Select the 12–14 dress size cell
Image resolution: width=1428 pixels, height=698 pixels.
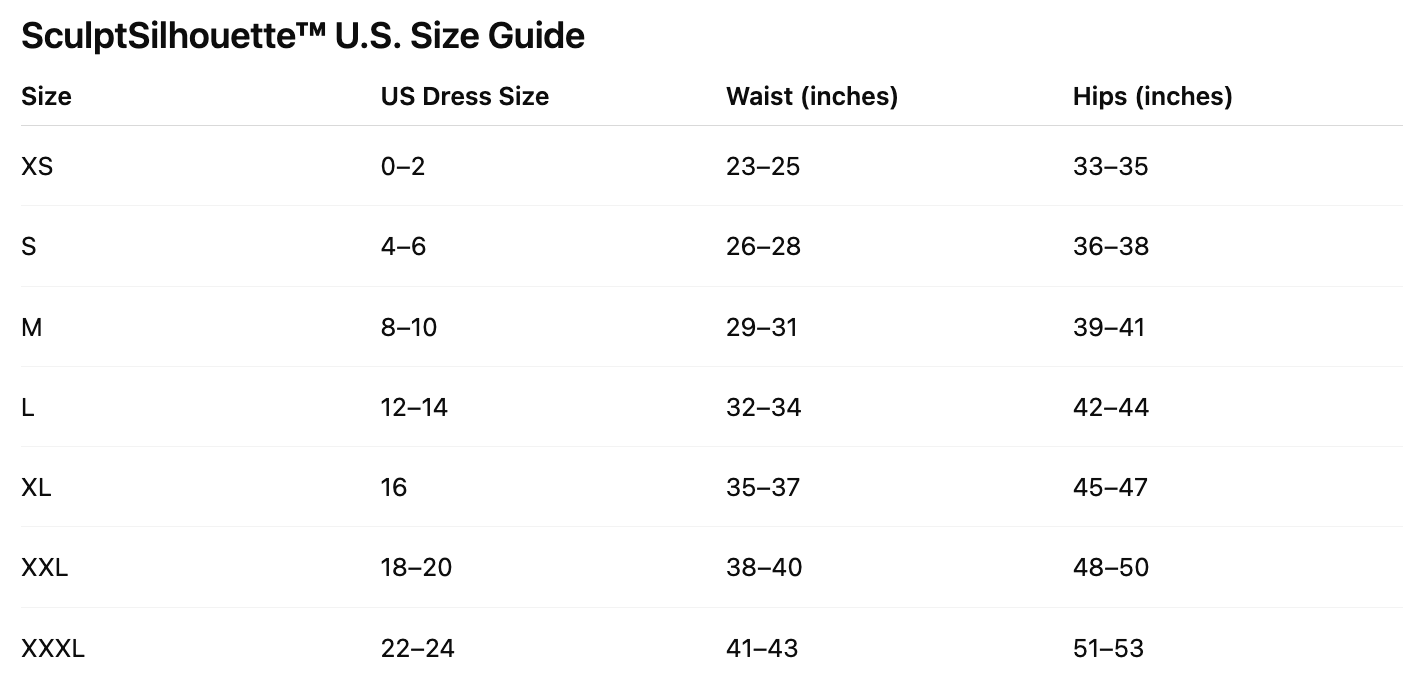point(414,408)
